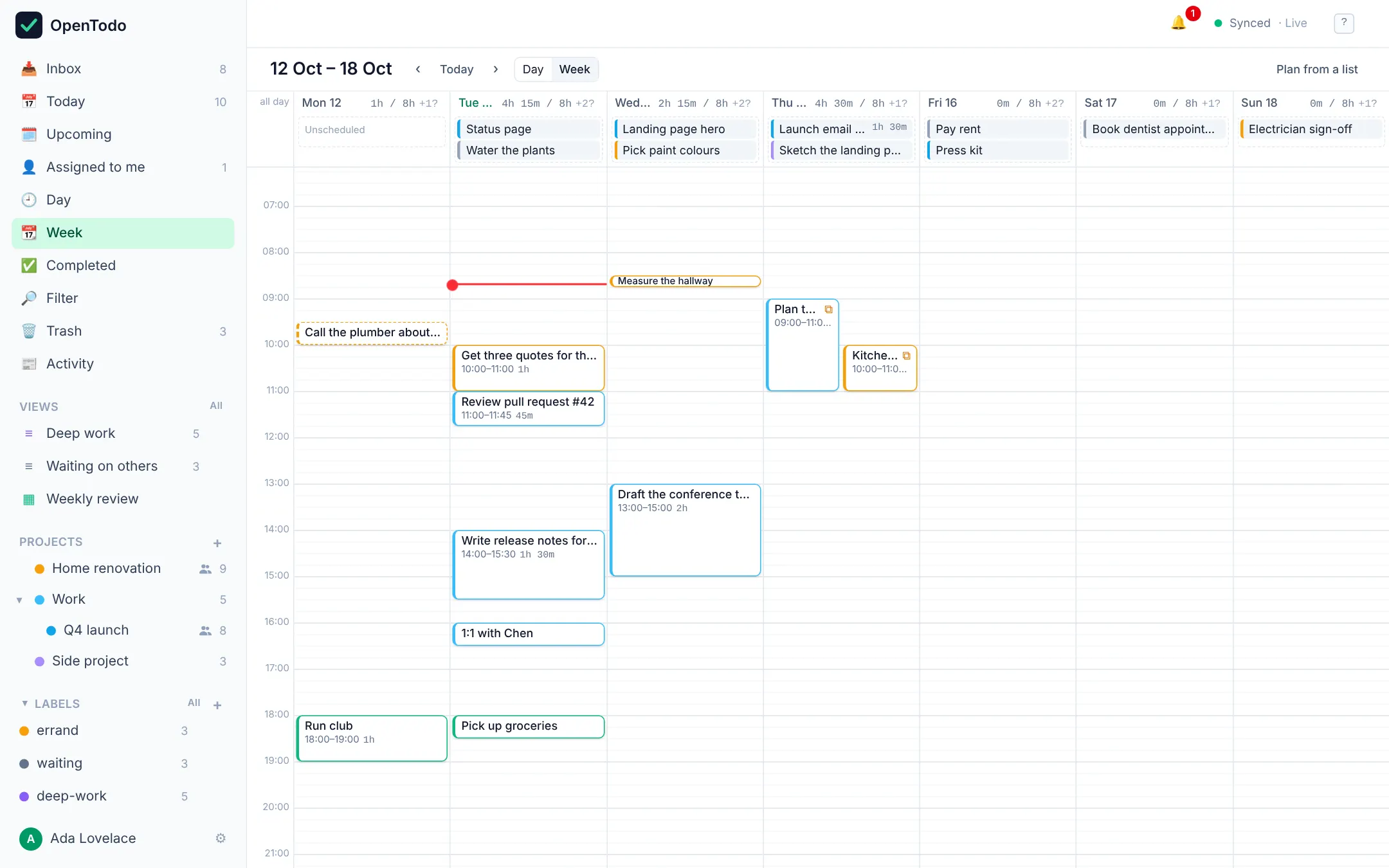
Task: Select the Week view toggle
Action: point(574,69)
